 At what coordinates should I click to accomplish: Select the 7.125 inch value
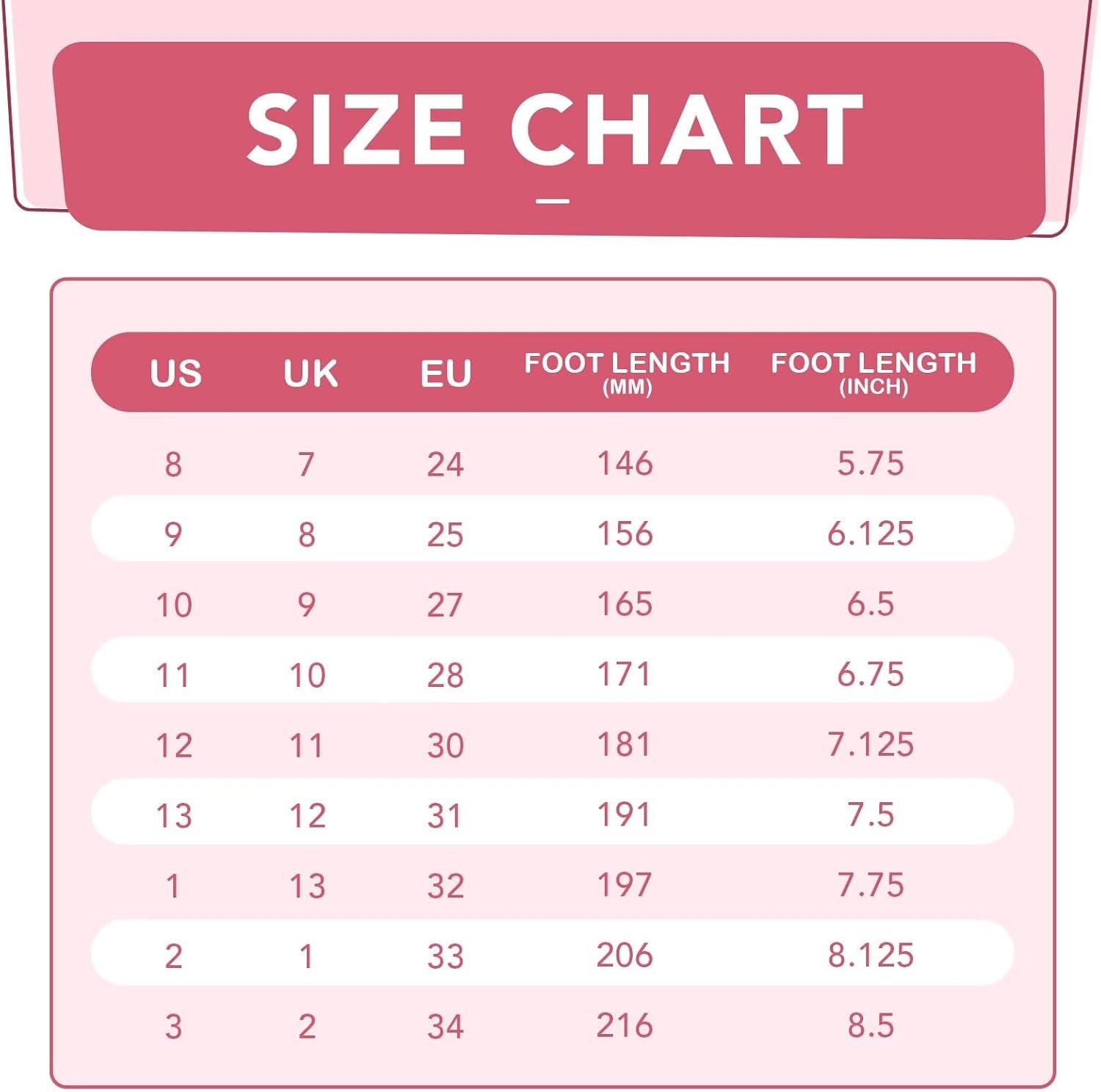click(x=871, y=744)
